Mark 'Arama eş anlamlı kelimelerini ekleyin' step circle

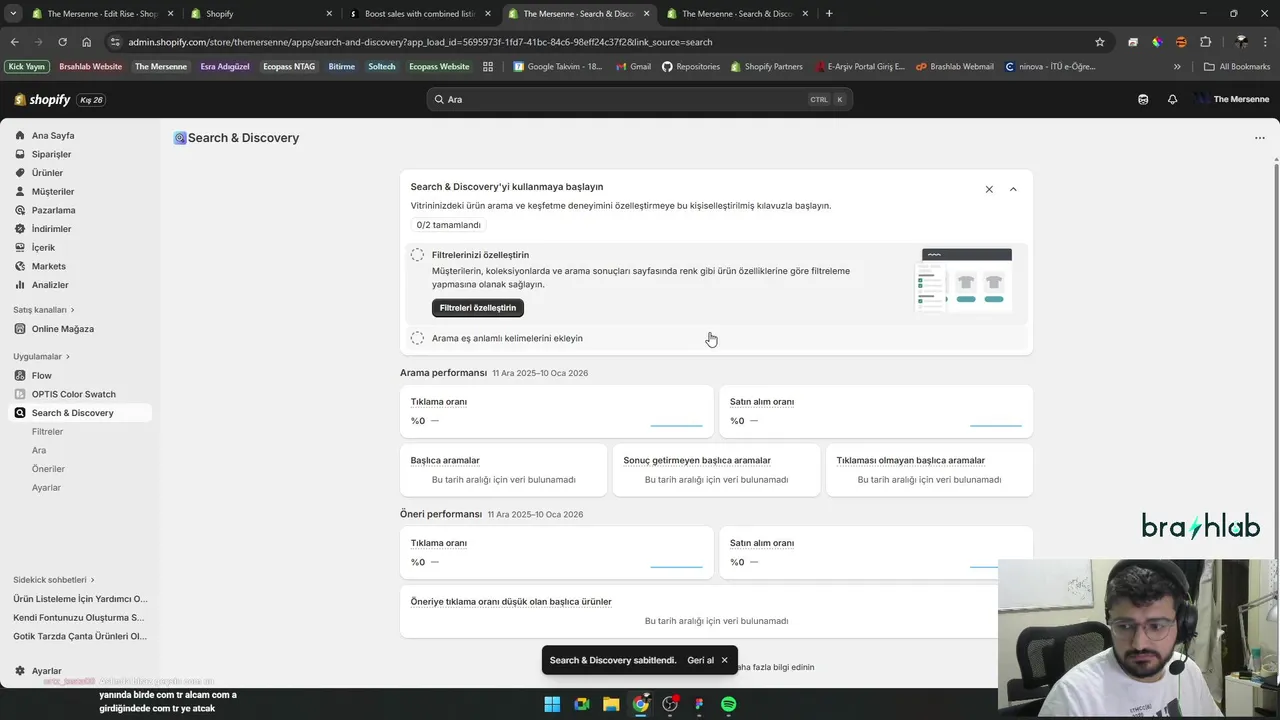tap(417, 338)
